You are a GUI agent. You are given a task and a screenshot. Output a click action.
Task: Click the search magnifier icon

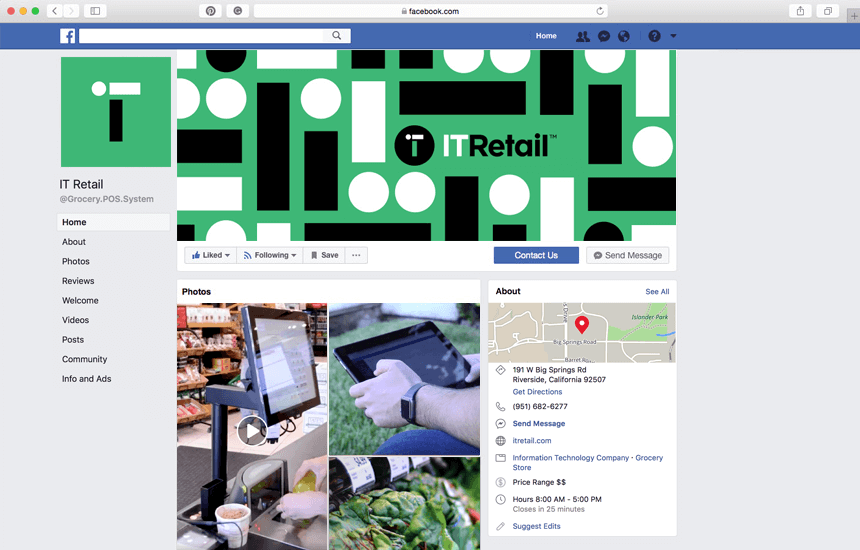(337, 36)
